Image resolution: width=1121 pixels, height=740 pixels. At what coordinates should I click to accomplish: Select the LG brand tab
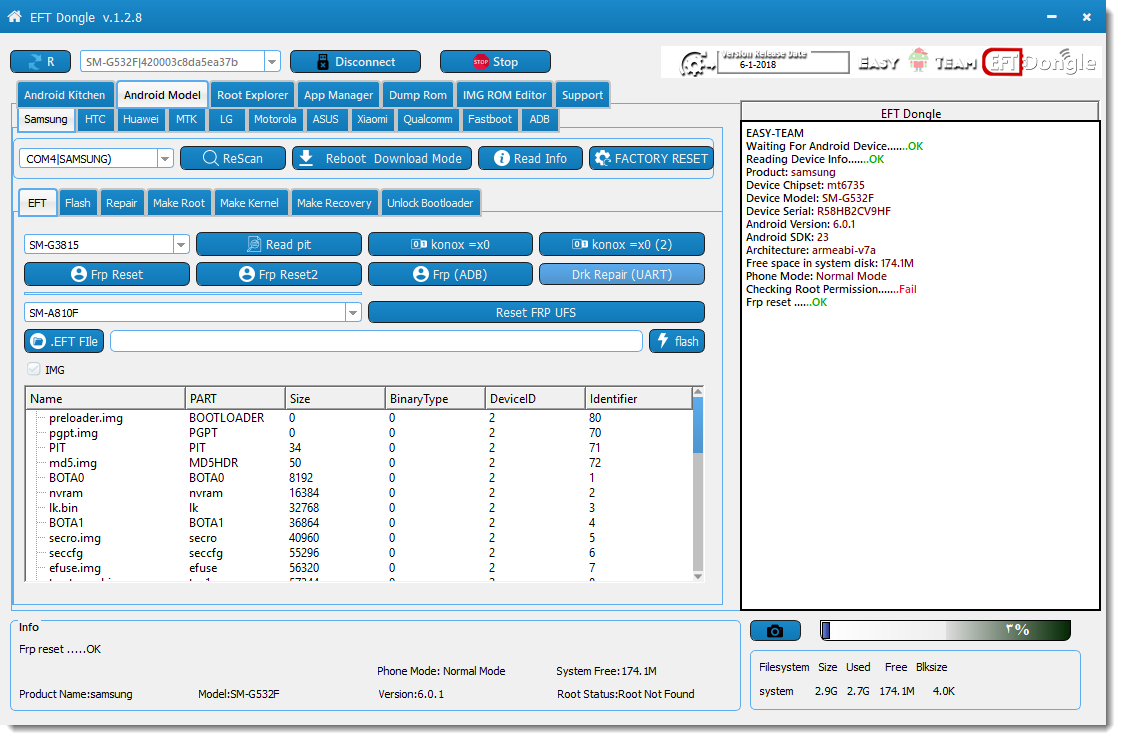click(227, 119)
